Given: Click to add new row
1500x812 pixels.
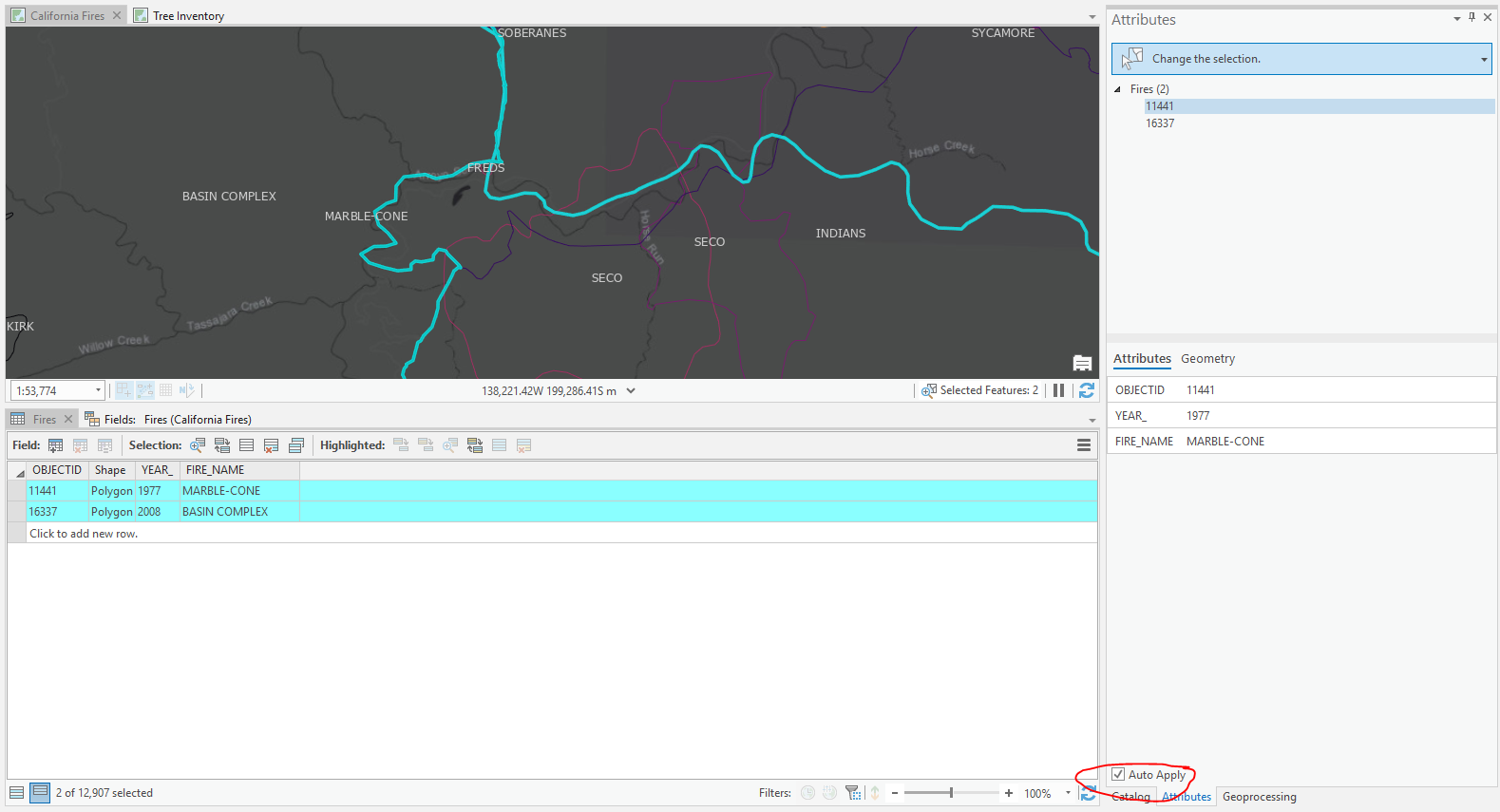Looking at the screenshot, I should (x=84, y=534).
